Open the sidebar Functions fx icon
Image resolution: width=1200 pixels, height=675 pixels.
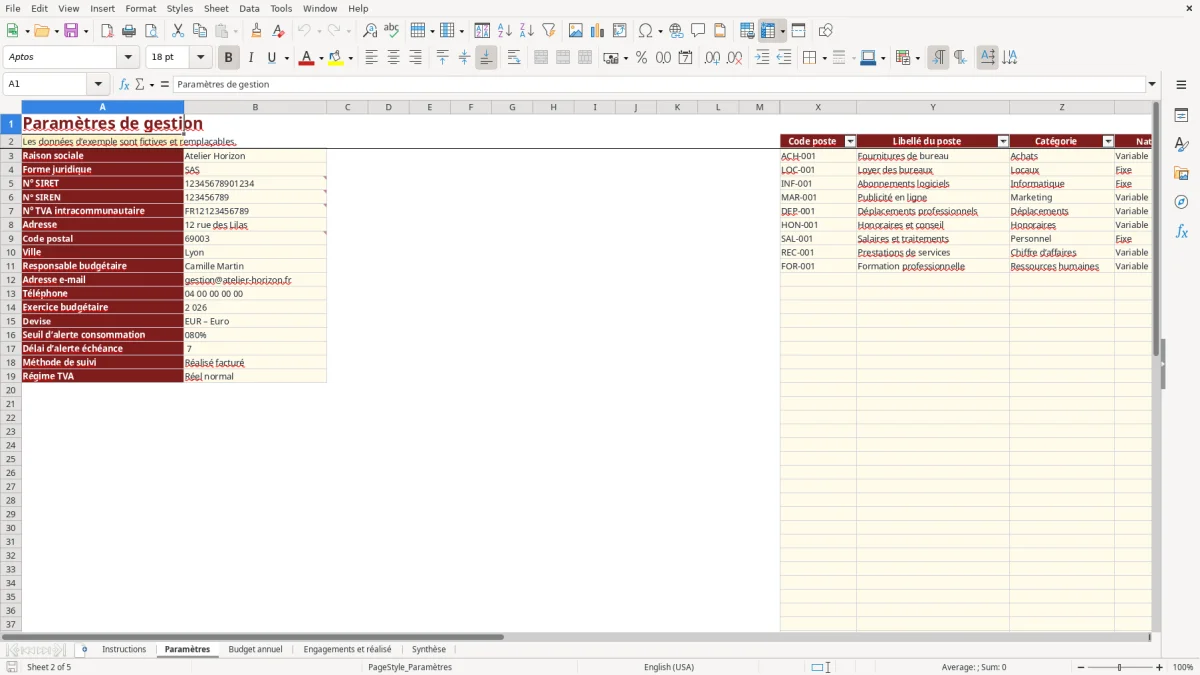[1181, 231]
